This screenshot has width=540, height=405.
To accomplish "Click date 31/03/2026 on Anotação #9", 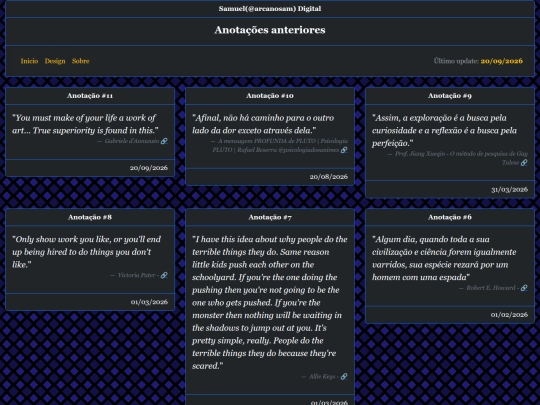I will (x=509, y=190).
